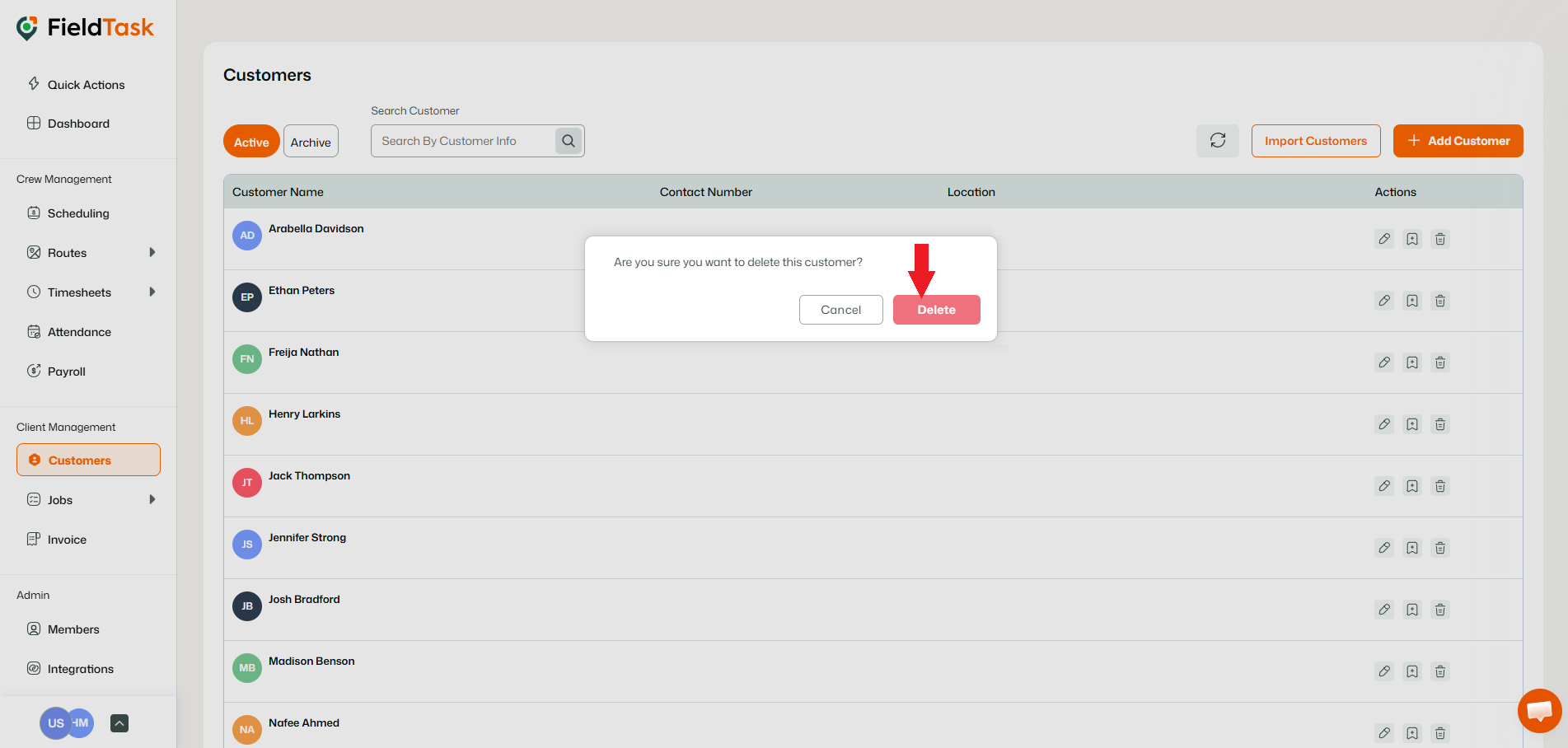Confirm deletion with the Delete button
1568x748 pixels.
936,309
